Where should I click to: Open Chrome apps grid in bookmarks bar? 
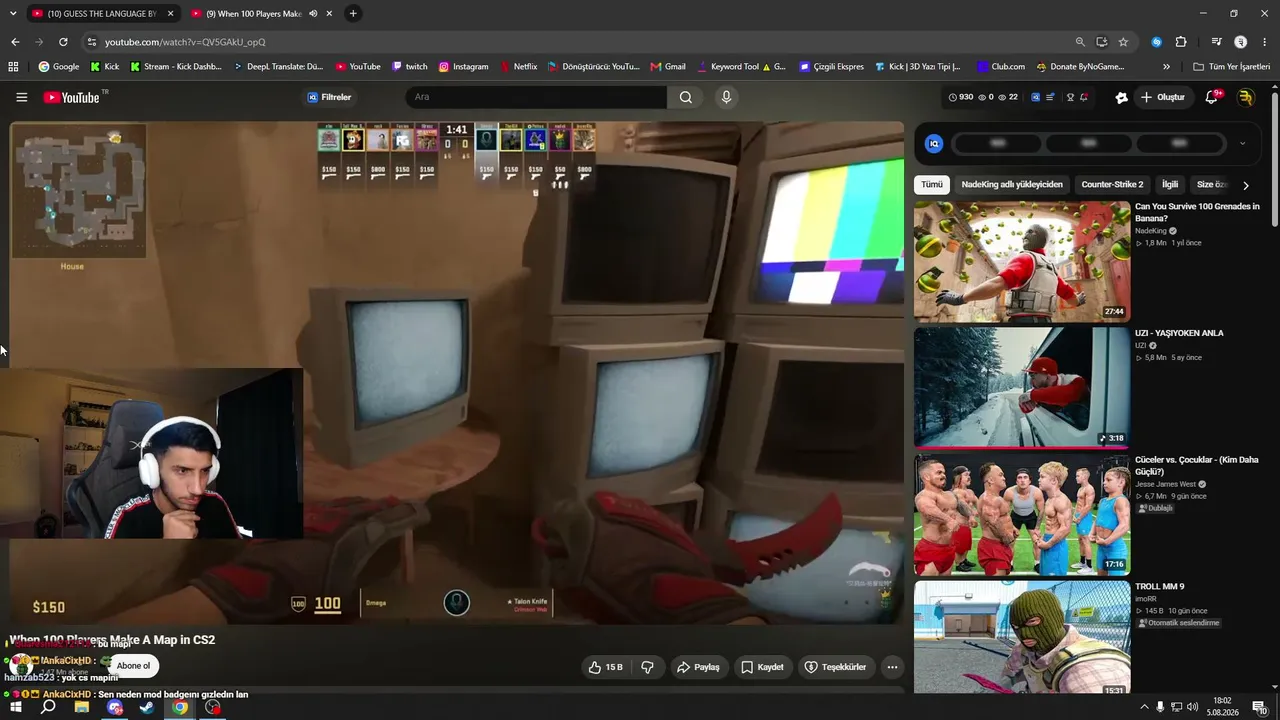[13, 67]
